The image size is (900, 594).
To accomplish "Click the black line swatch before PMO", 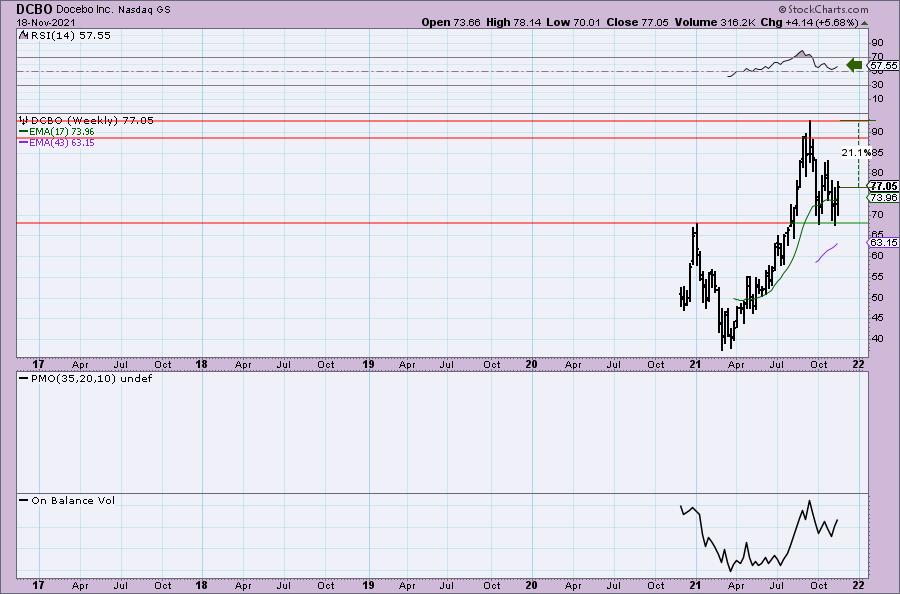I will 23,379.
